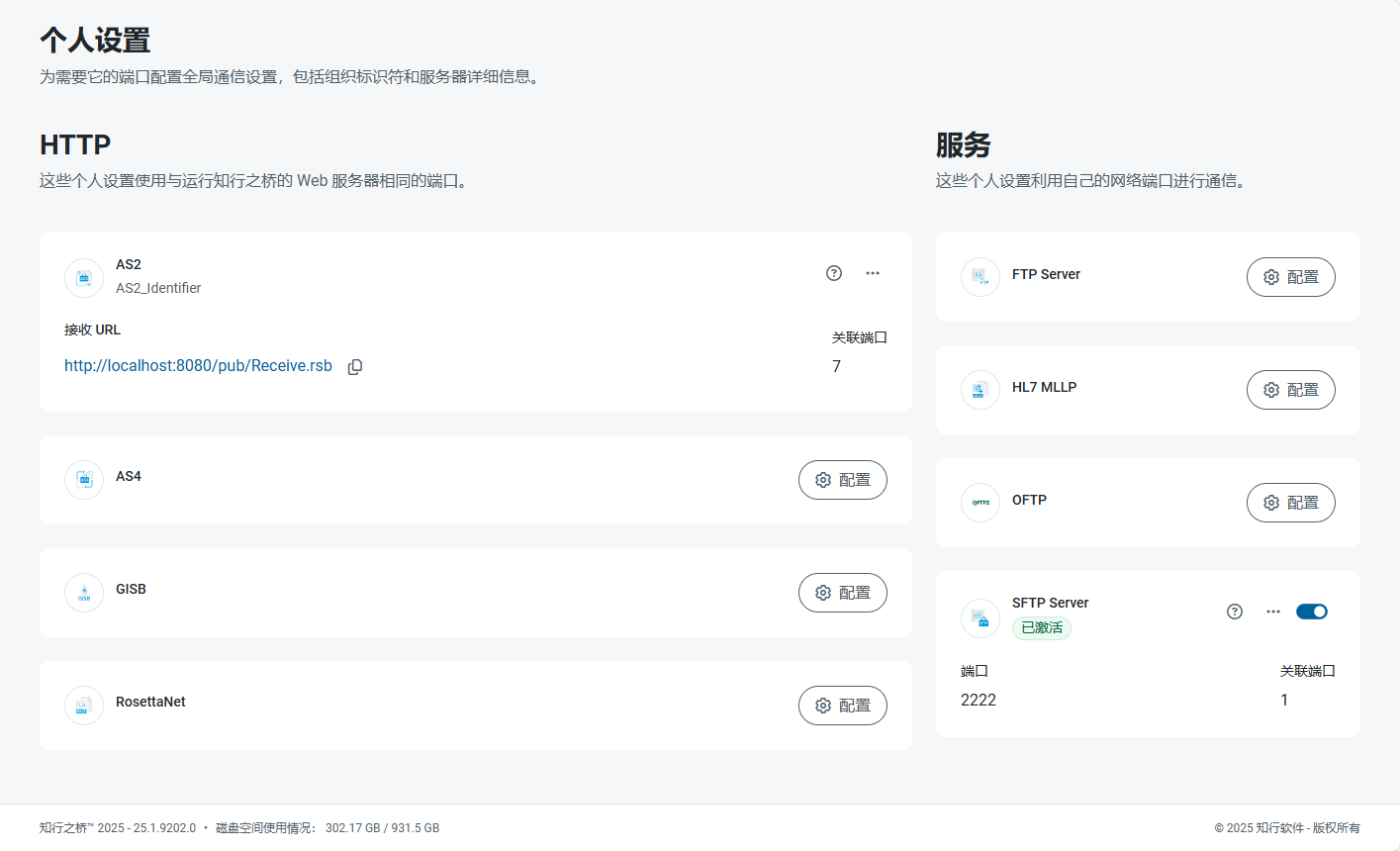1400x851 pixels.
Task: Open the SFTP Server more options menu
Action: 1273,612
